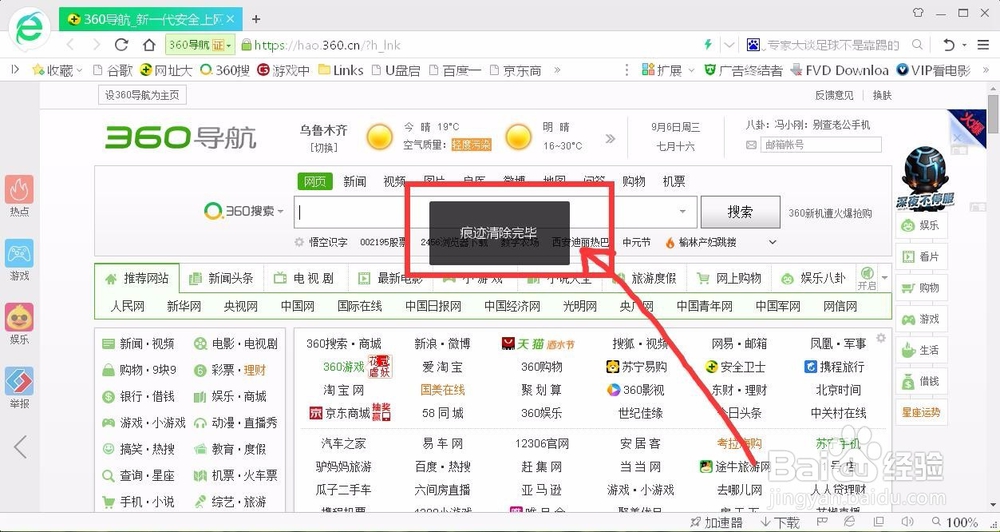Open a new tab with plus icon

[256, 19]
